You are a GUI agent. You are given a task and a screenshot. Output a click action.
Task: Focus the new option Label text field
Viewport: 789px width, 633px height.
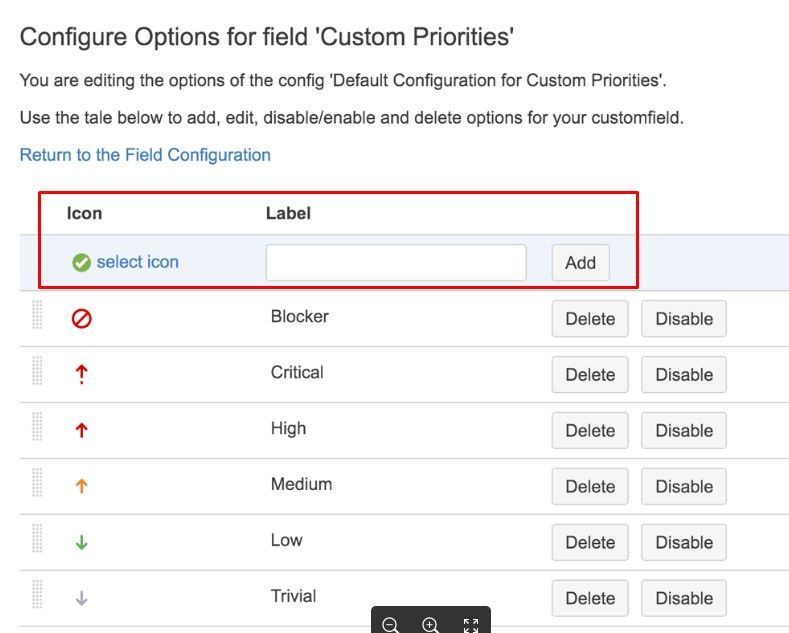tap(396, 262)
